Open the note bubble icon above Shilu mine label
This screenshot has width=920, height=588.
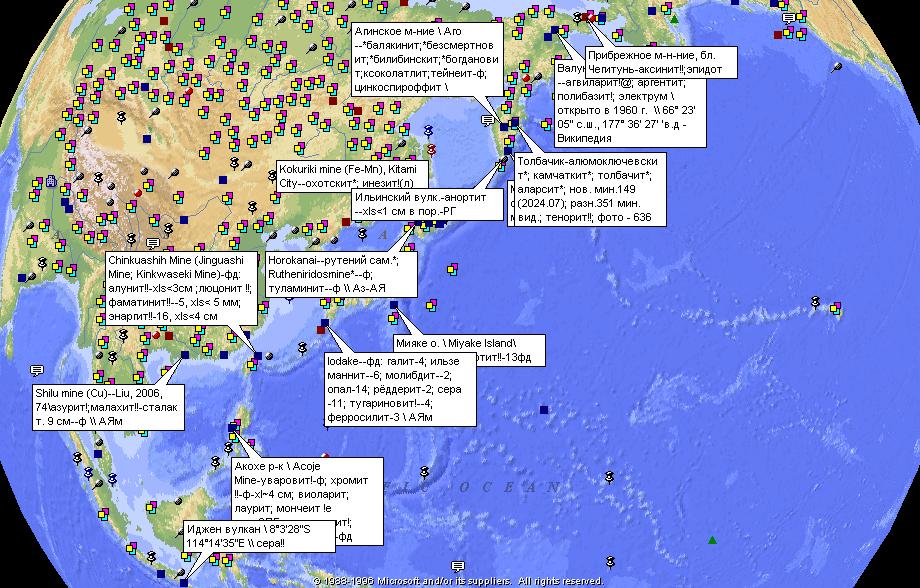pos(37,370)
